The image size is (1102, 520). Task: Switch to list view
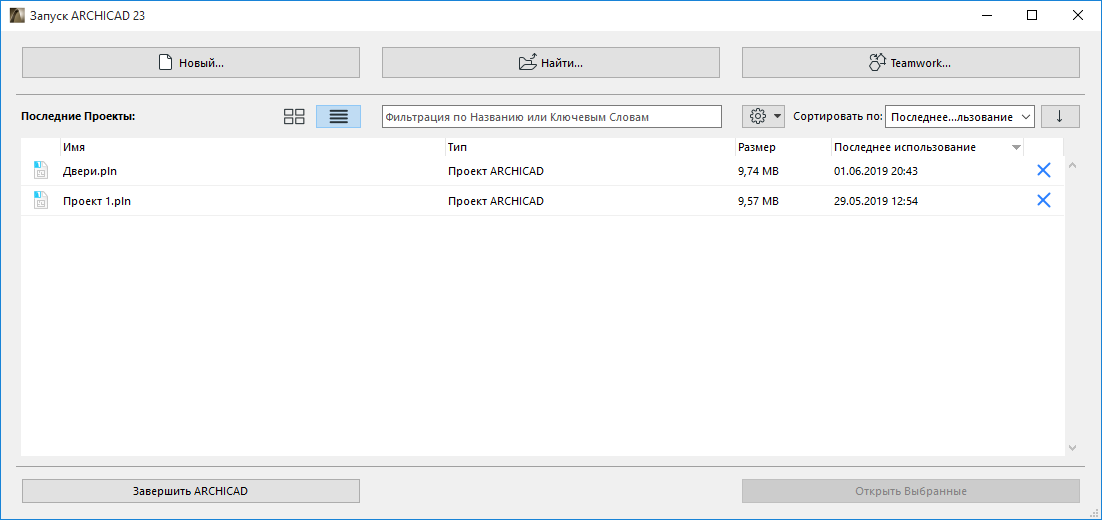click(338, 117)
